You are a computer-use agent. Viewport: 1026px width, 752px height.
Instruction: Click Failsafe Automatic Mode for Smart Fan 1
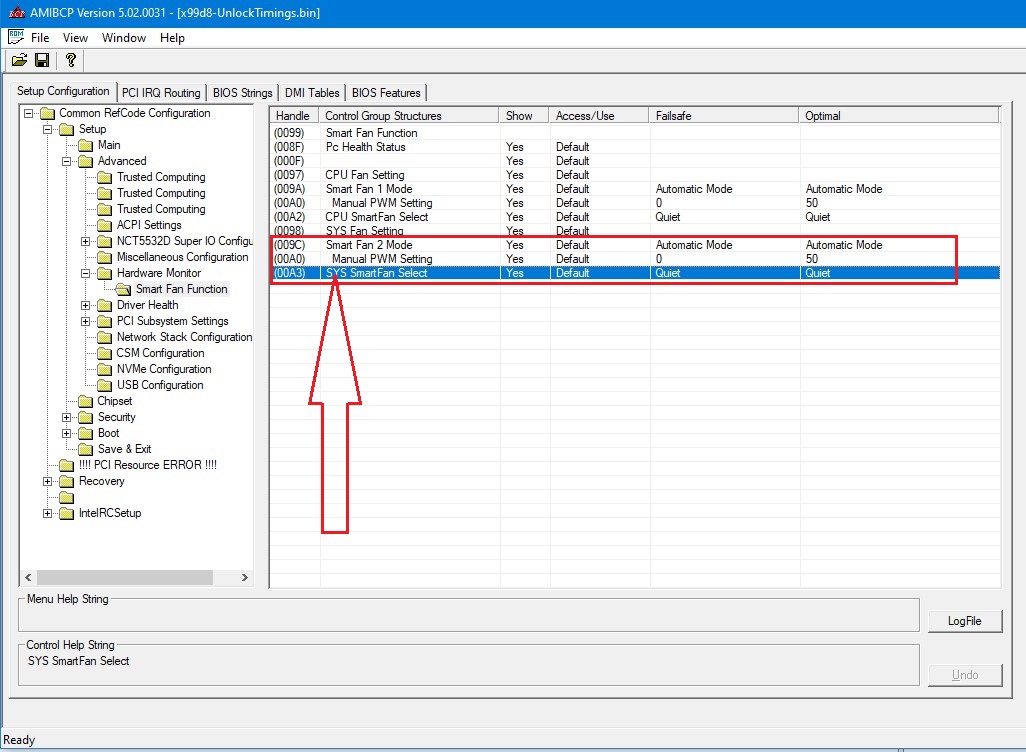coord(694,189)
